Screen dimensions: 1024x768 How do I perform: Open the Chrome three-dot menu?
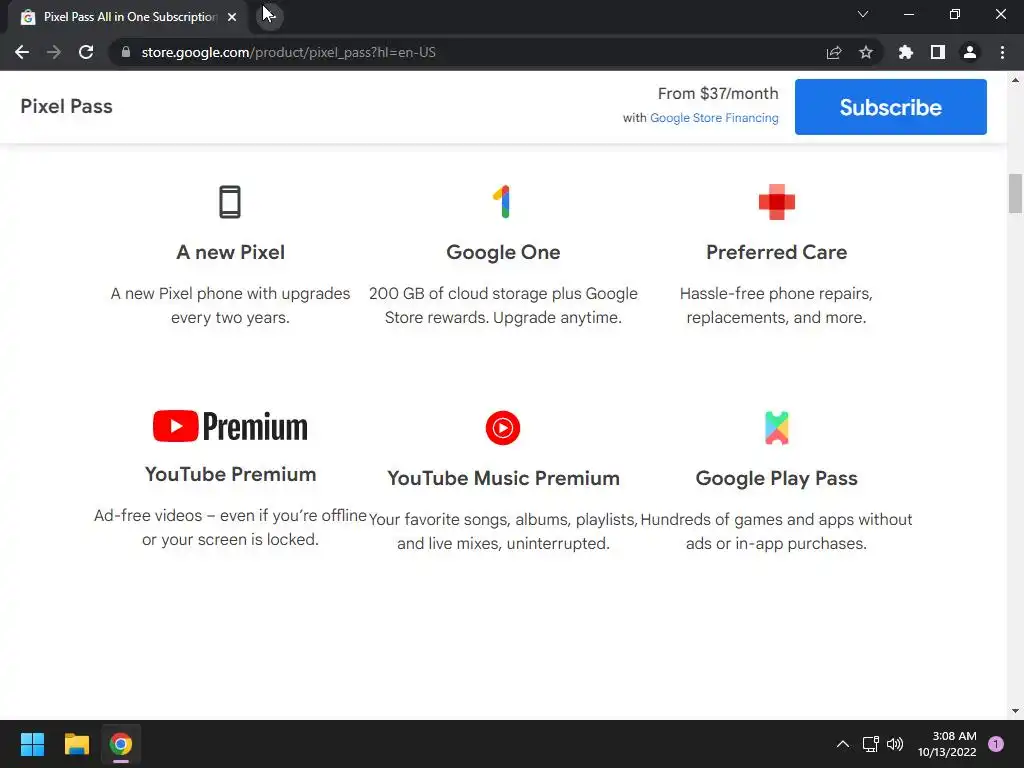[1002, 52]
